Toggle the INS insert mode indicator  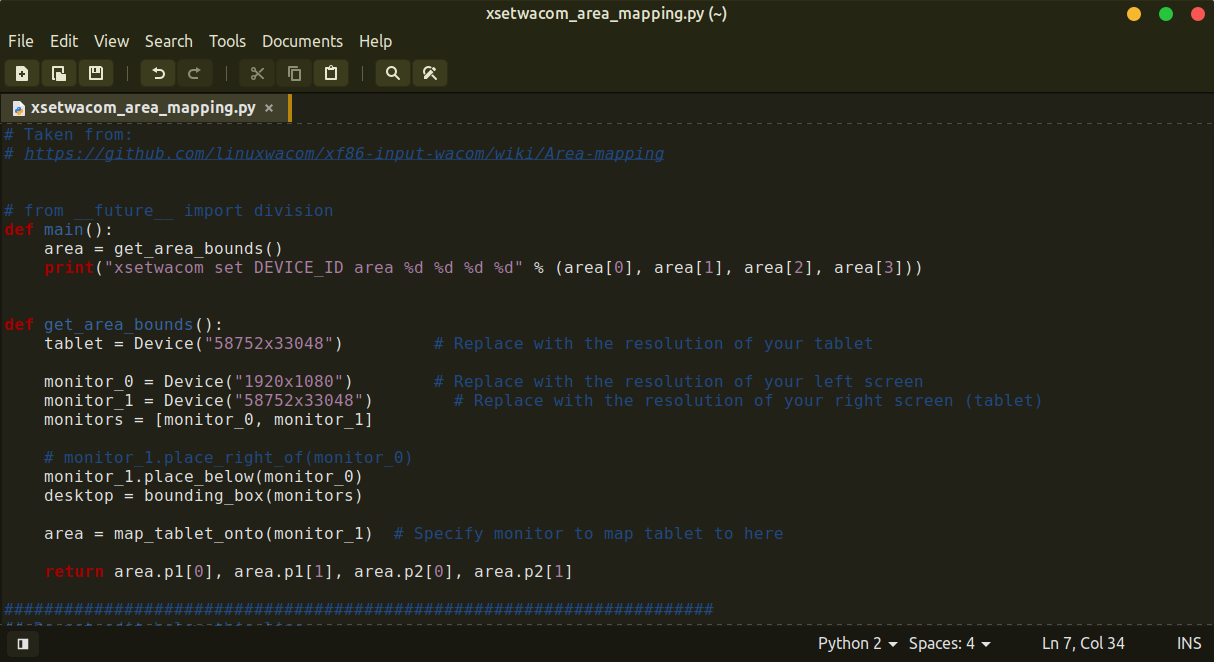pos(1189,644)
